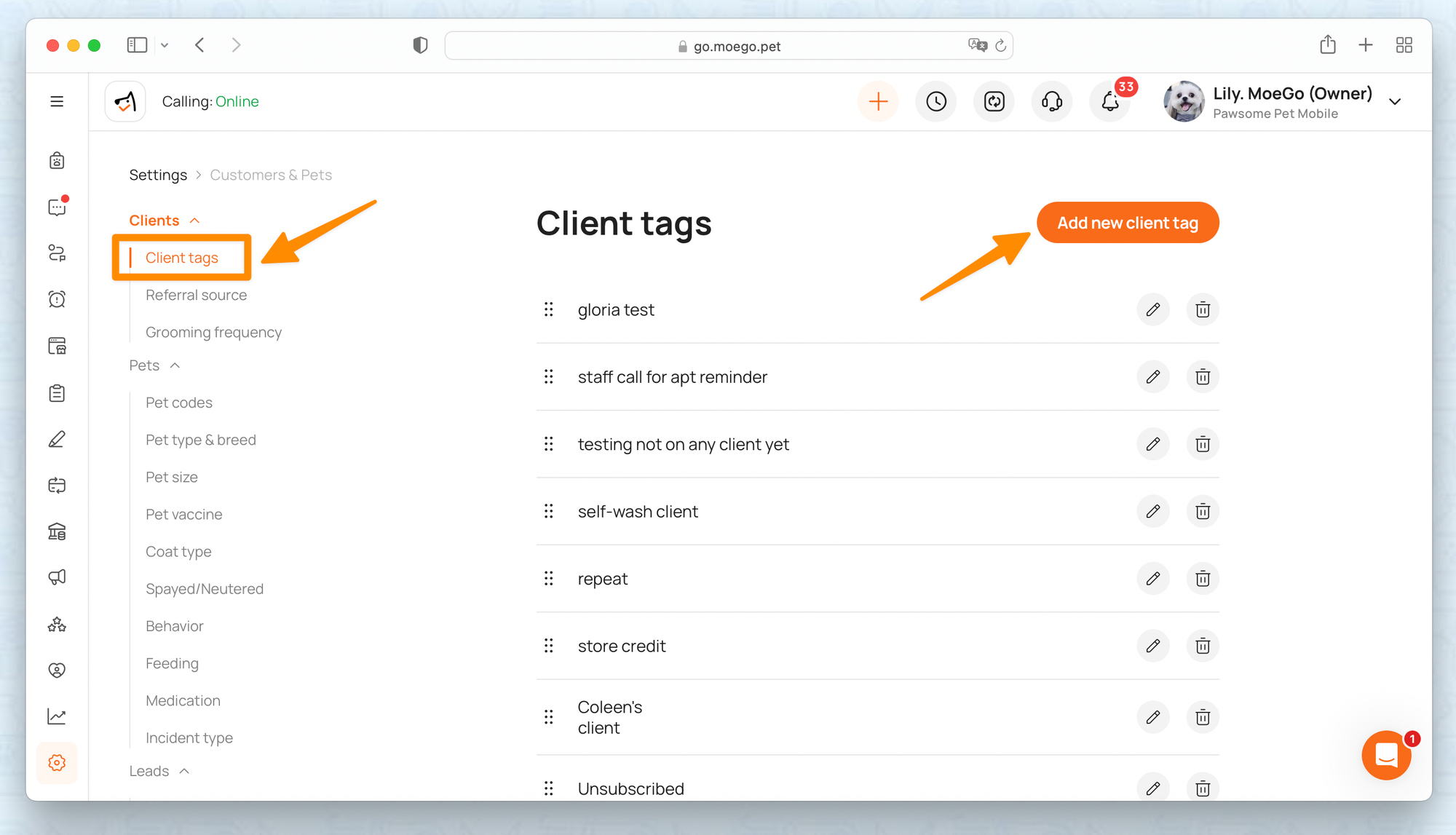Open Pet type & breed settings
The height and width of the screenshot is (835, 1456).
[x=200, y=440]
